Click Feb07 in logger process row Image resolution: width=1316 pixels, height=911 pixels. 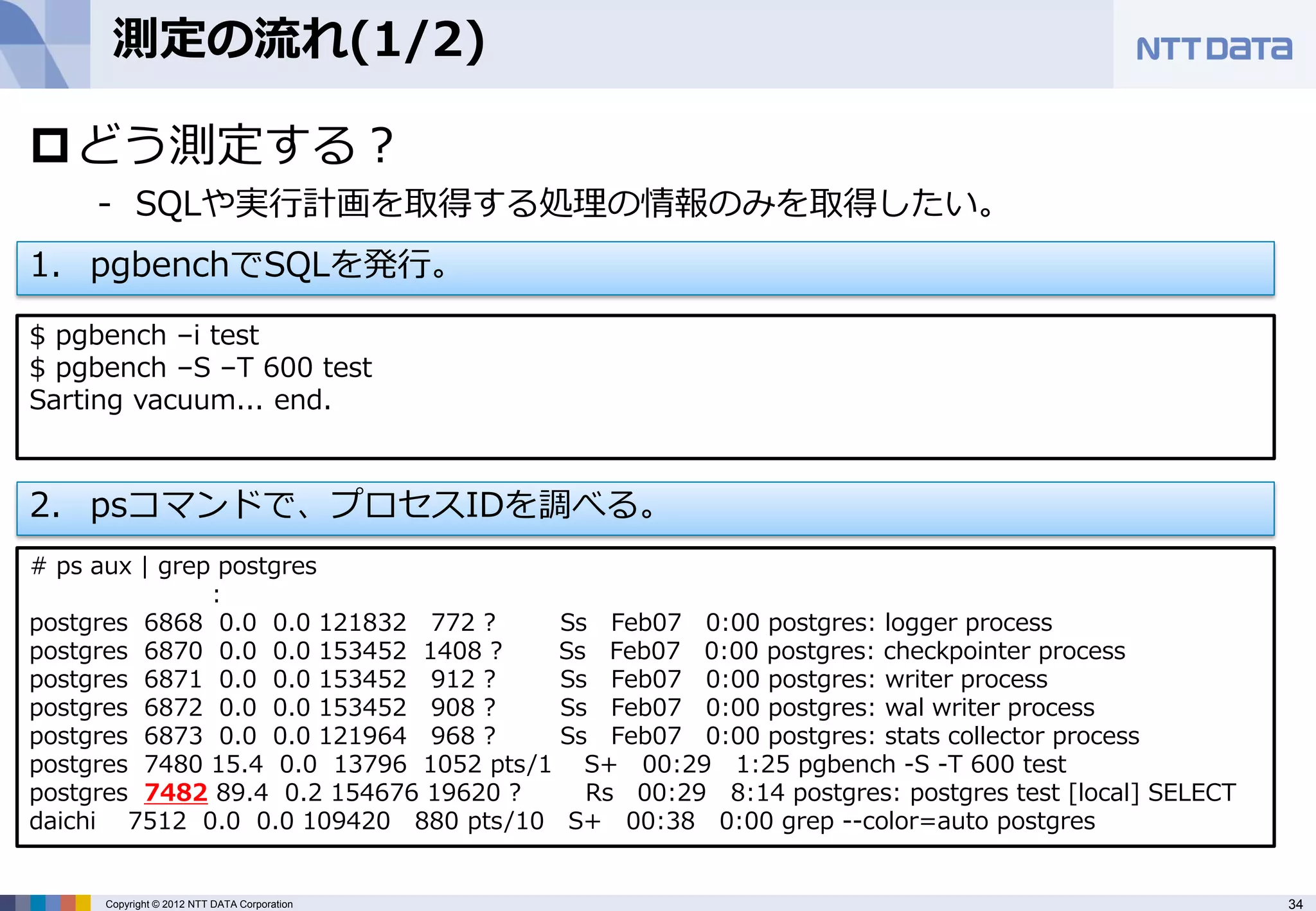pos(646,623)
